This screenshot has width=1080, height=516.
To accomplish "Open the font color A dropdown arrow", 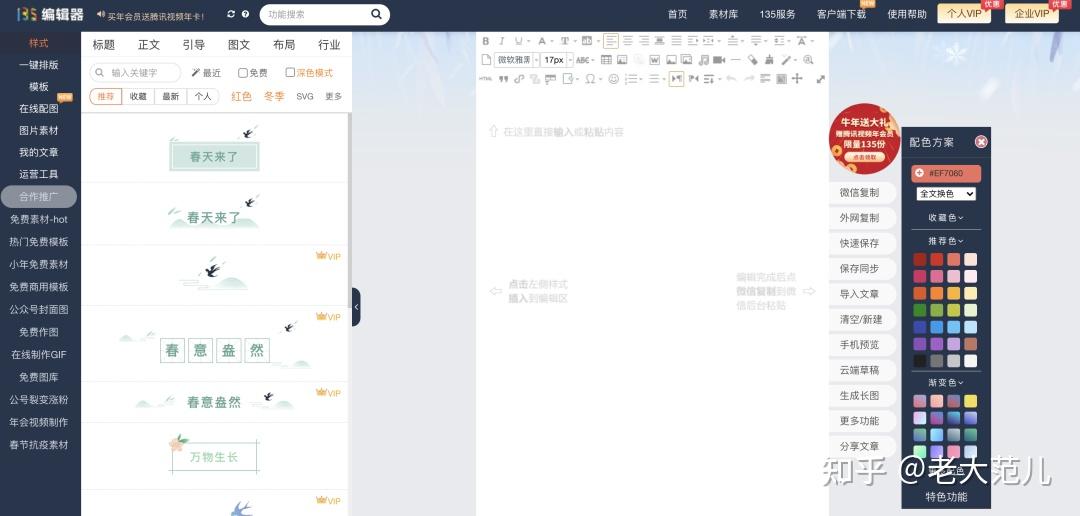I will [x=552, y=41].
